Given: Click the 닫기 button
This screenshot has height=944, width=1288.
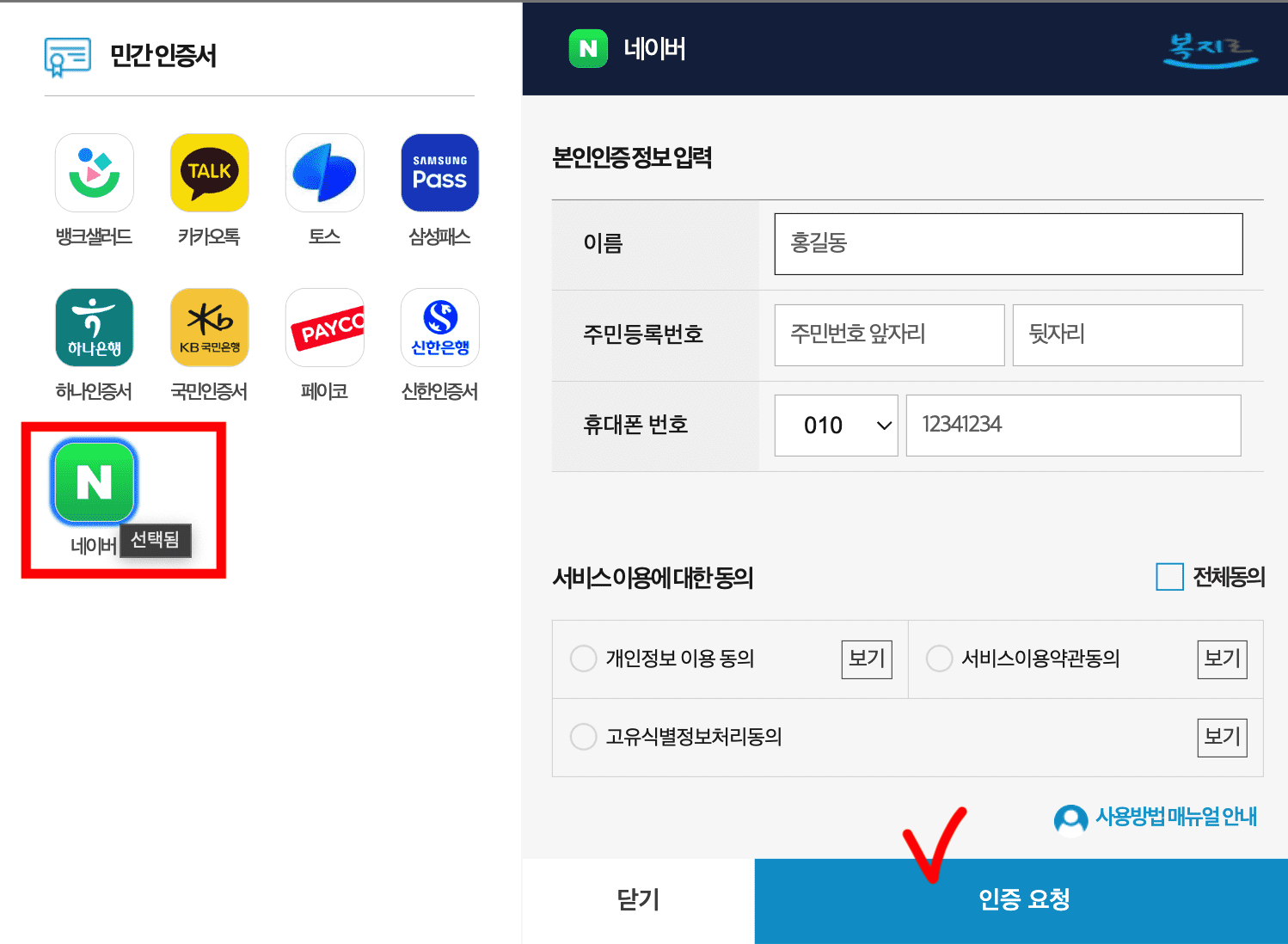Looking at the screenshot, I should coord(639,900).
